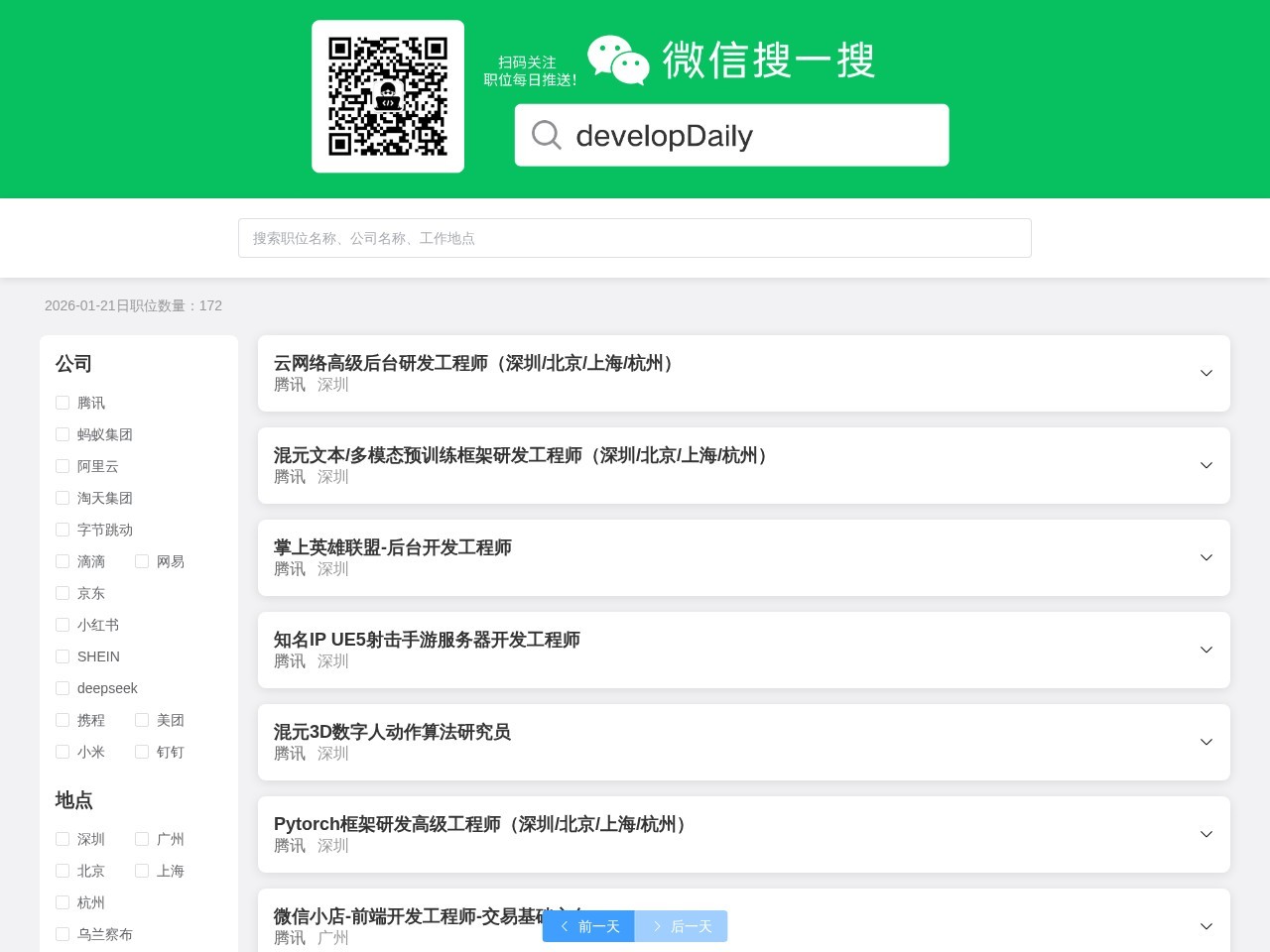Viewport: 1270px width, 952px height.
Task: Check the 钉钉 company filter
Action: tap(142, 752)
